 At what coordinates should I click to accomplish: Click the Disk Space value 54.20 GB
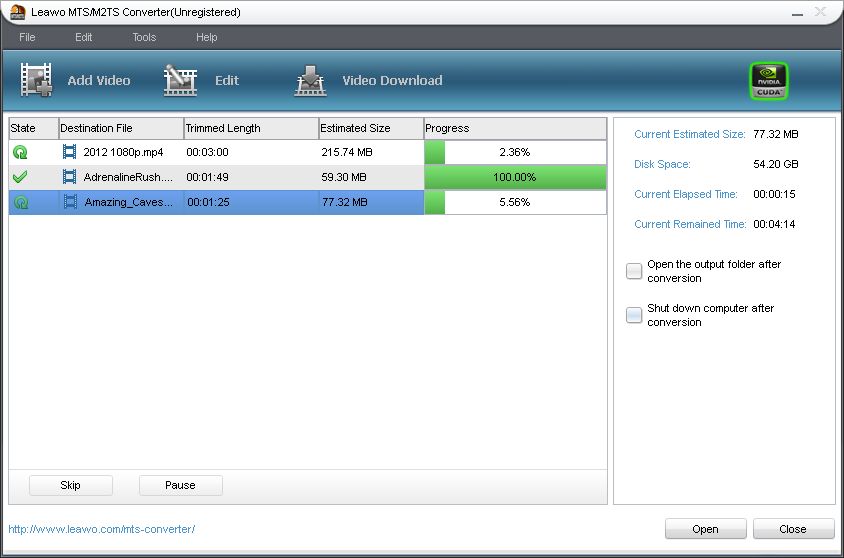coord(776,164)
